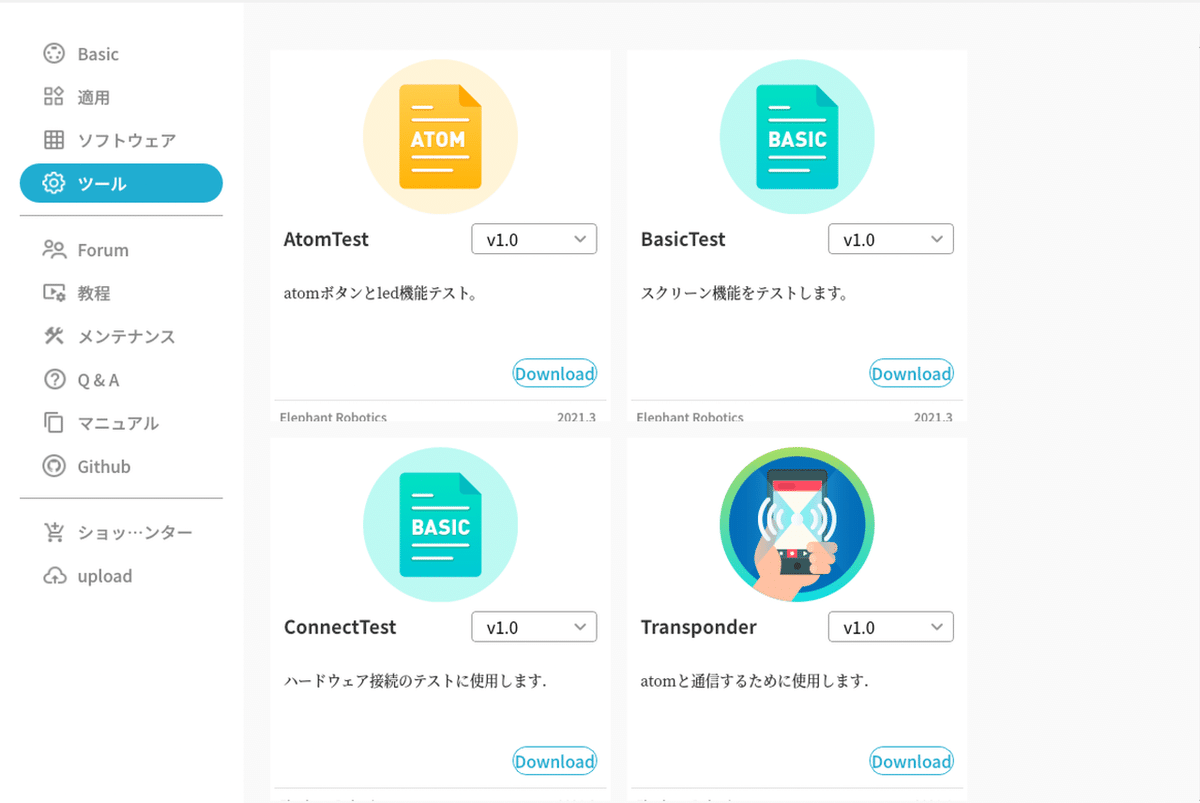Select the メンテナンス wrench icon
This screenshot has height=803, width=1200.
click(x=52, y=336)
